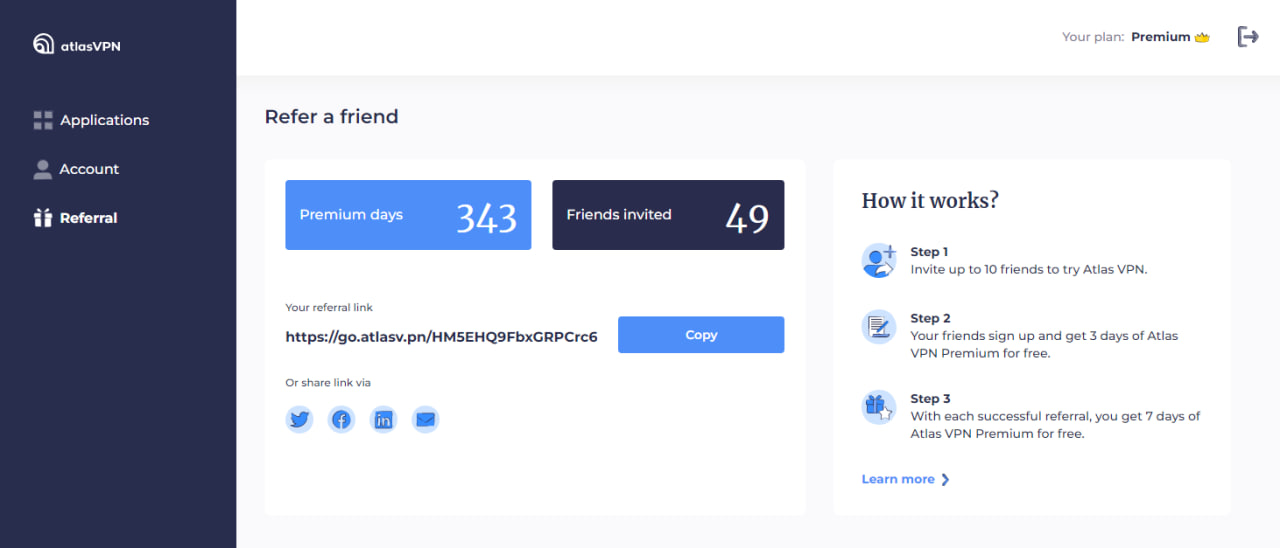Screen dimensions: 1280x548
Task: Click the Step 3 gift reward icon
Action: [x=879, y=407]
